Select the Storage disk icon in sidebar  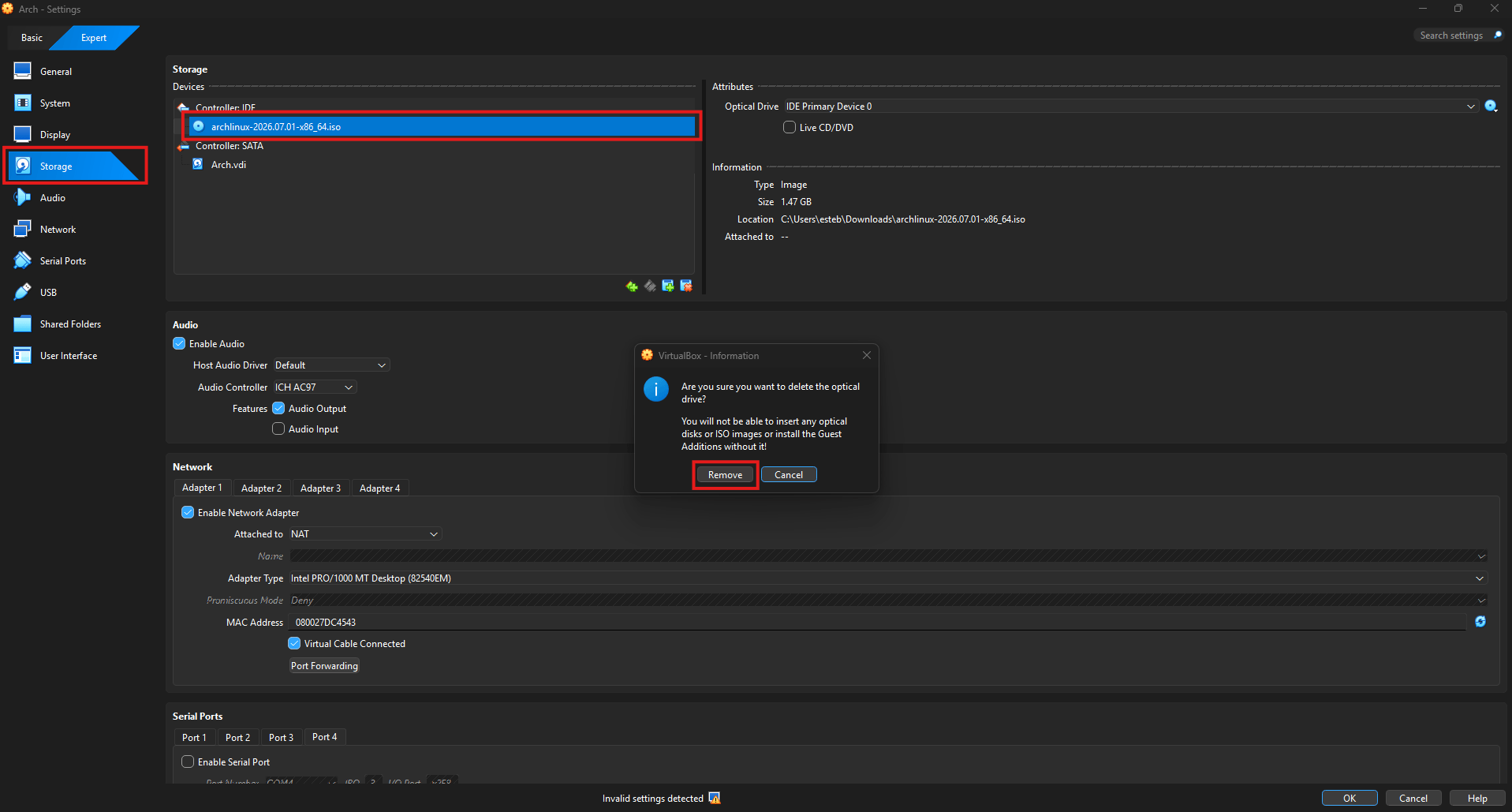[23, 166]
